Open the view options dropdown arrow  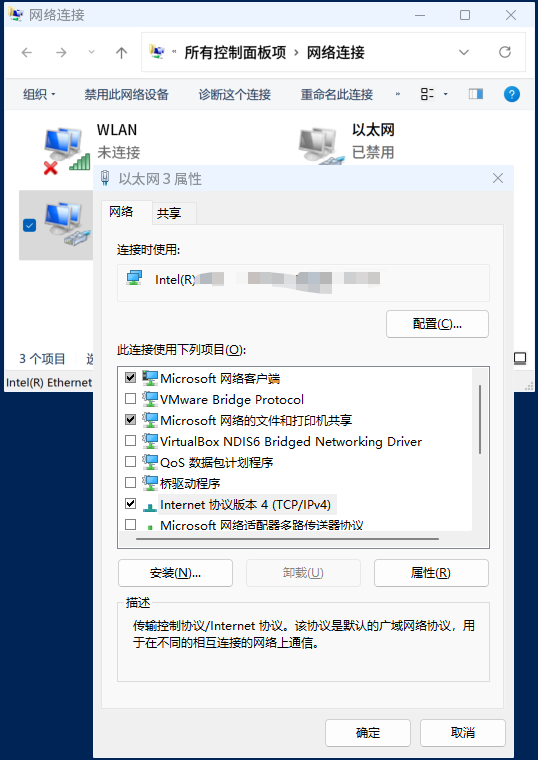pyautogui.click(x=445, y=94)
